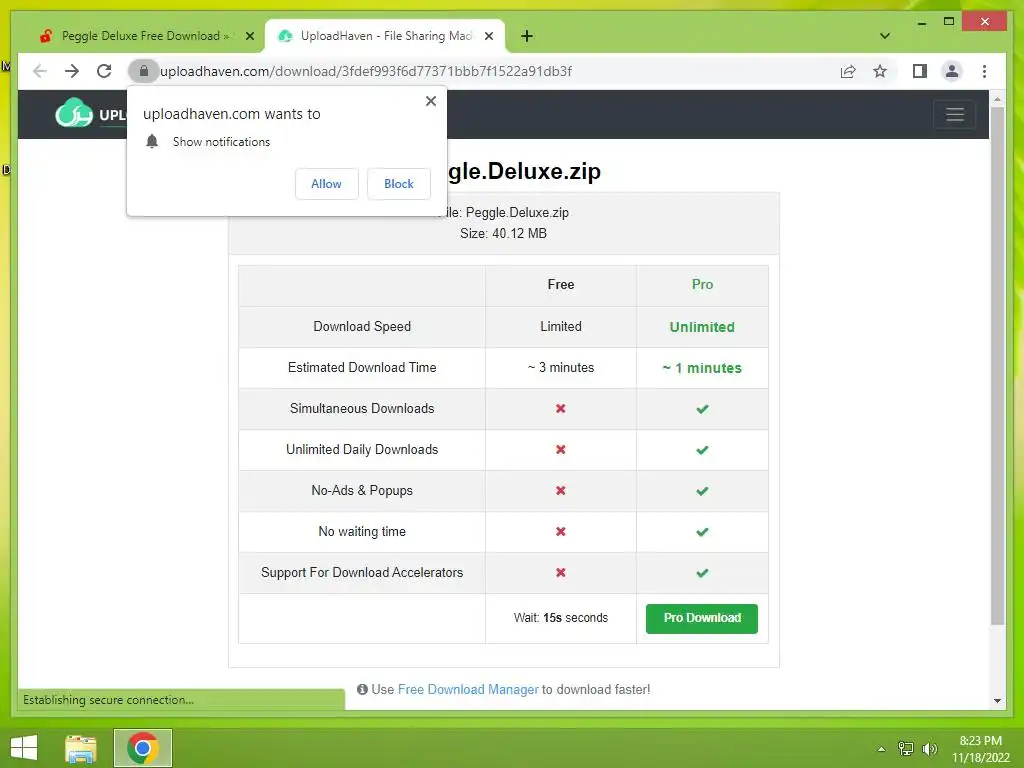The image size is (1024, 768).
Task: Open the Chrome three-dot menu
Action: pos(984,71)
